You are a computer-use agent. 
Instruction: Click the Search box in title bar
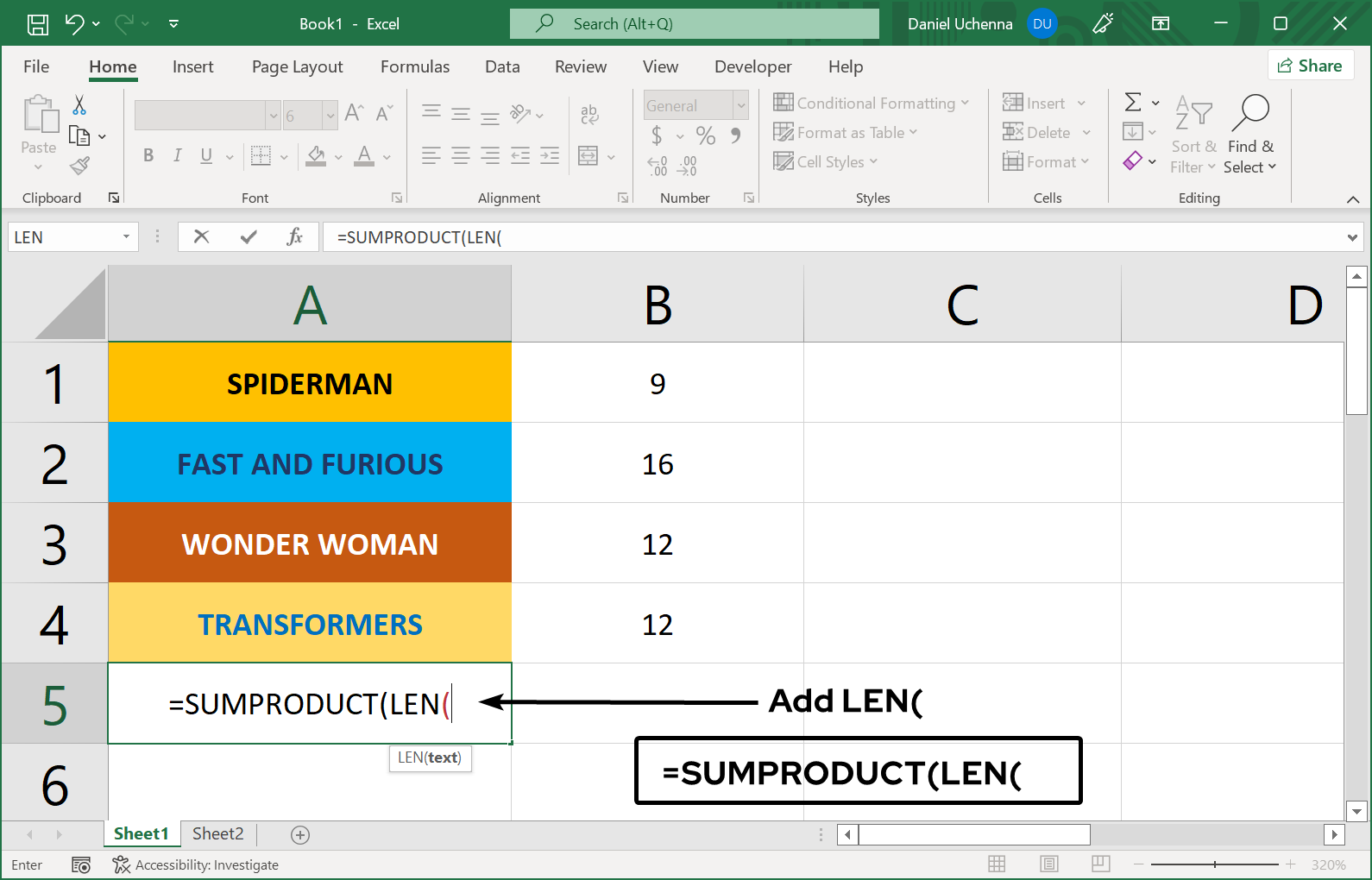coord(694,24)
